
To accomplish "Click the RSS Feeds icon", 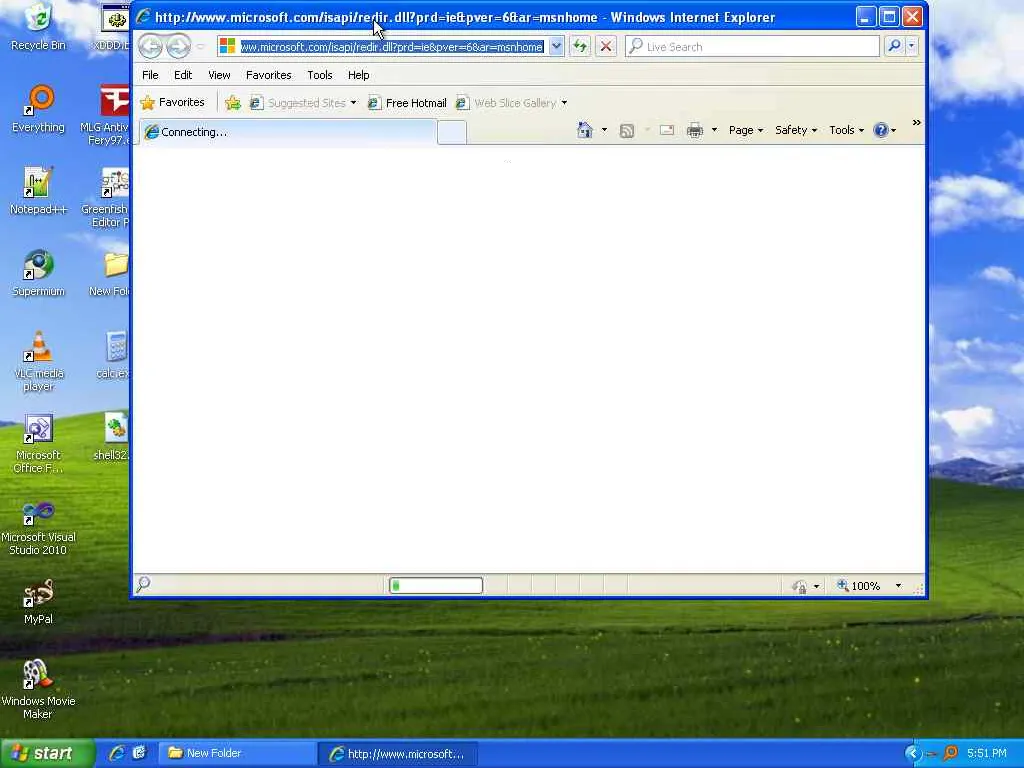I will (x=627, y=131).
